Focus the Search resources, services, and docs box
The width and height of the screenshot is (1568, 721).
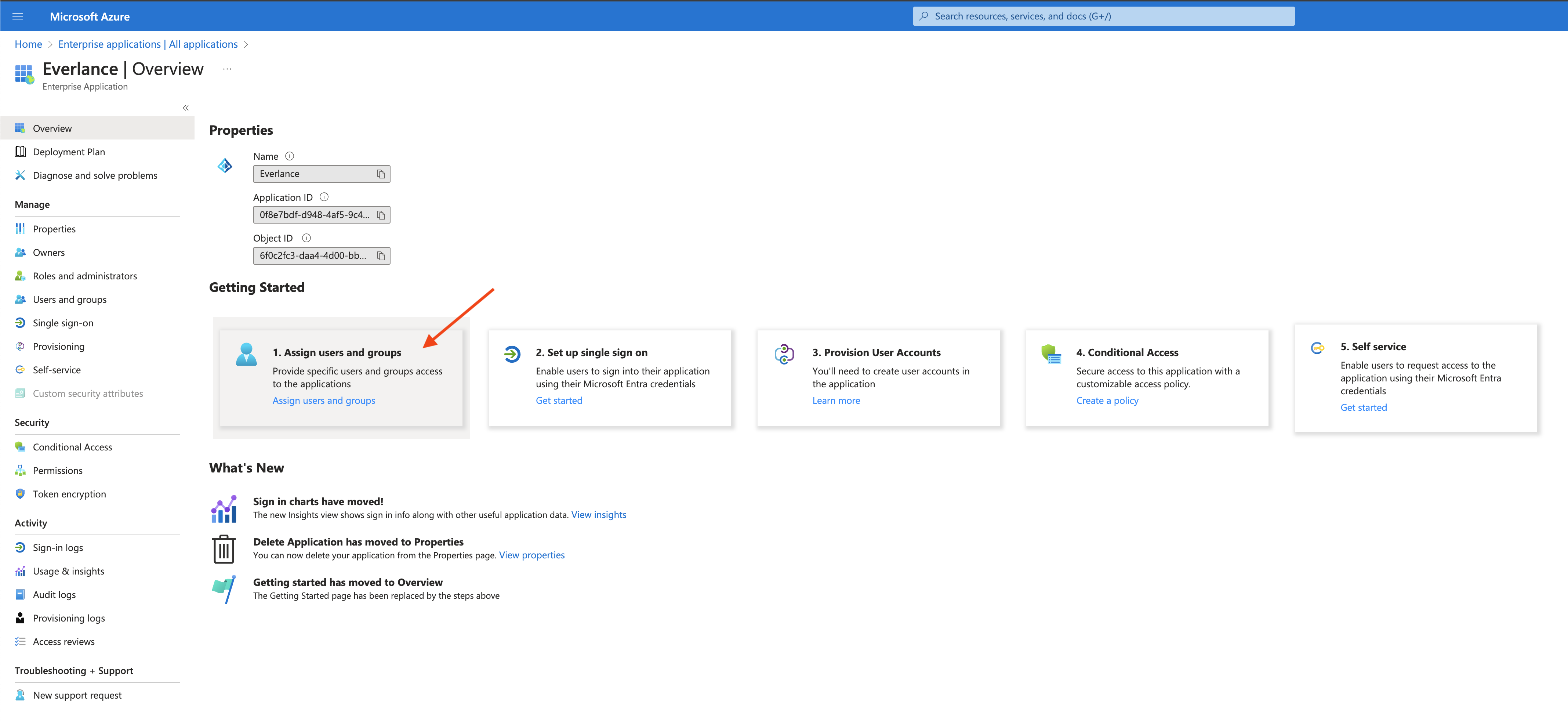click(1104, 17)
